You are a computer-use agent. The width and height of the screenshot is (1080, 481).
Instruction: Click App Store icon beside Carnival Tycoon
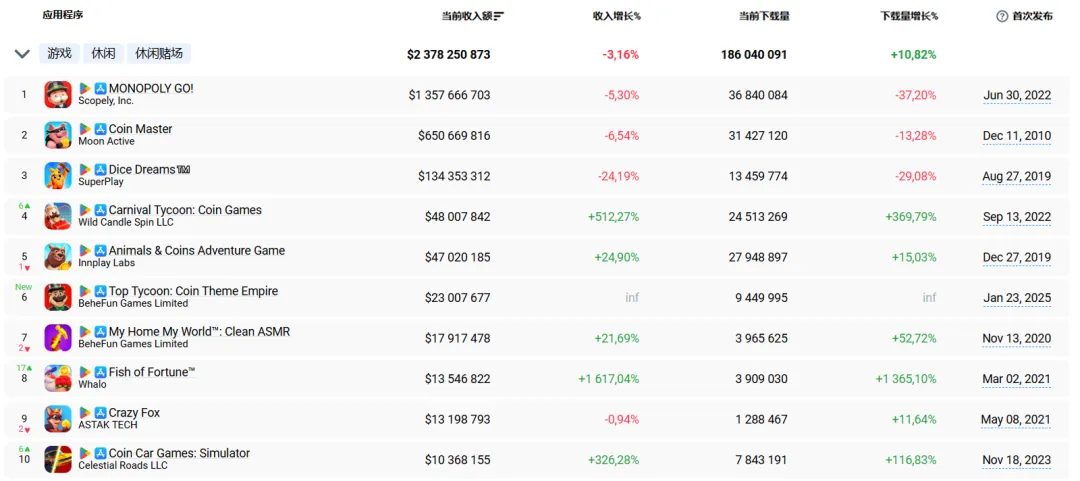click(x=101, y=210)
